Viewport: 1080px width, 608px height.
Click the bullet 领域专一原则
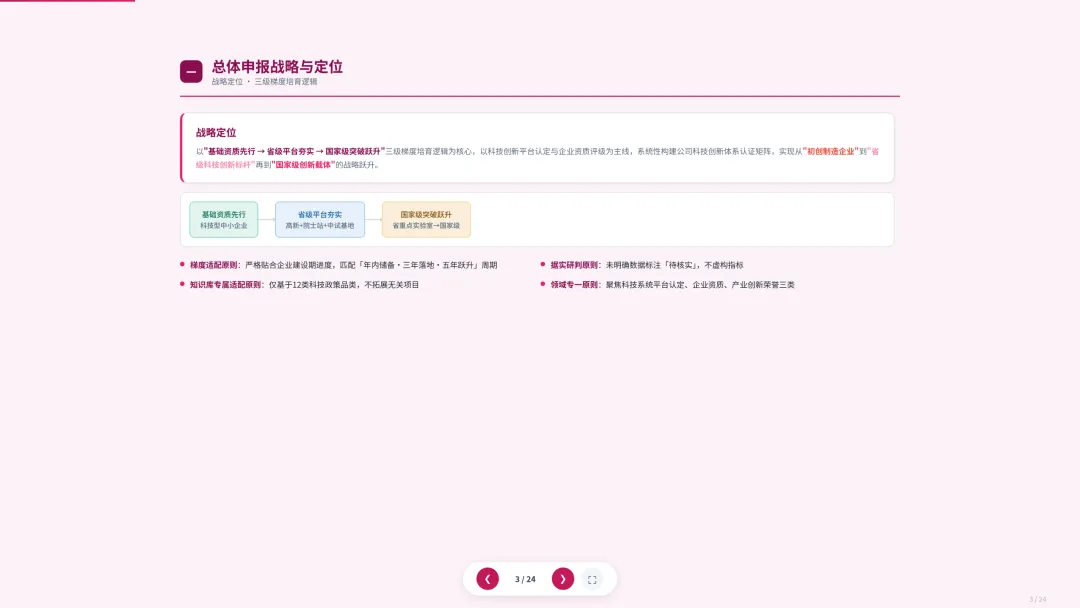pos(667,284)
